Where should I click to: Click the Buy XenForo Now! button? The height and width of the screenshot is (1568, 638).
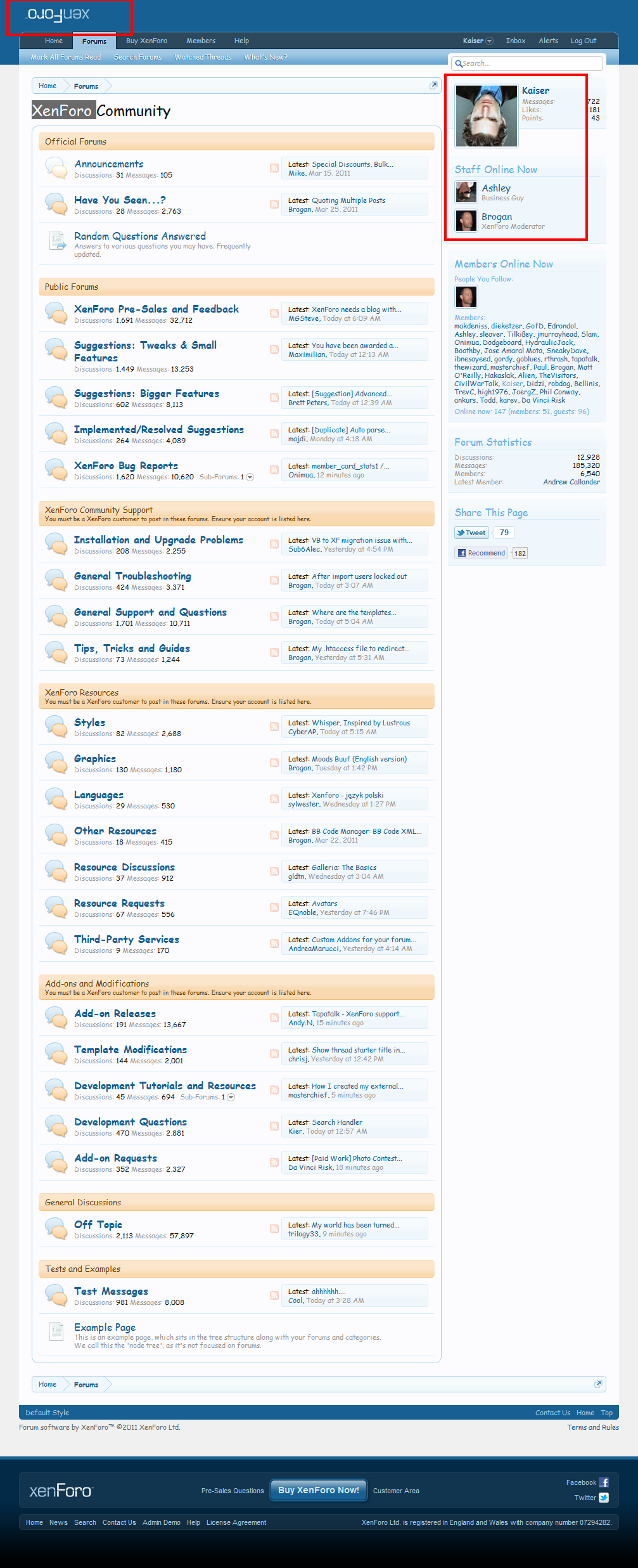(319, 1491)
